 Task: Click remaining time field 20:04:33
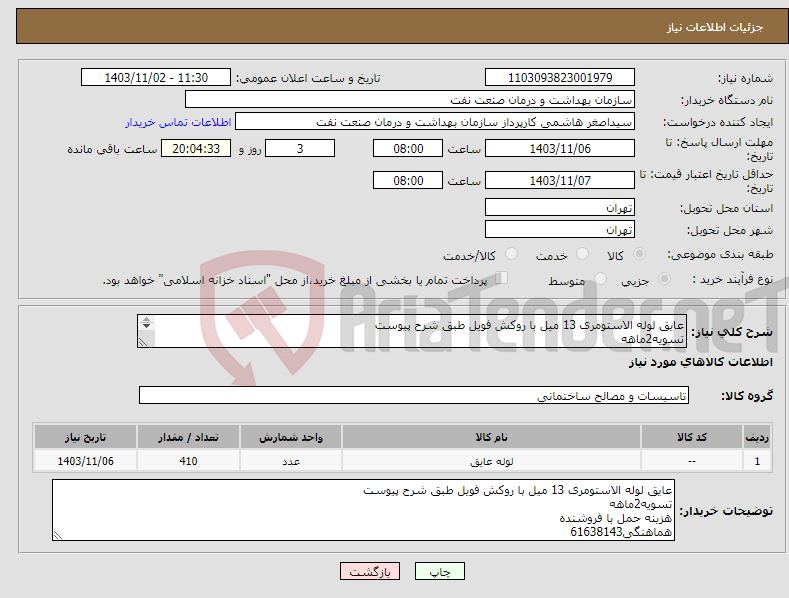[x=196, y=148]
